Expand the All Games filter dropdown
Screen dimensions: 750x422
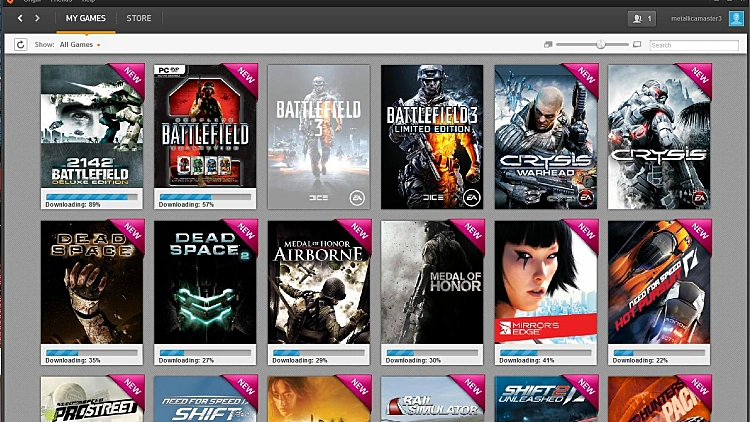[x=80, y=45]
